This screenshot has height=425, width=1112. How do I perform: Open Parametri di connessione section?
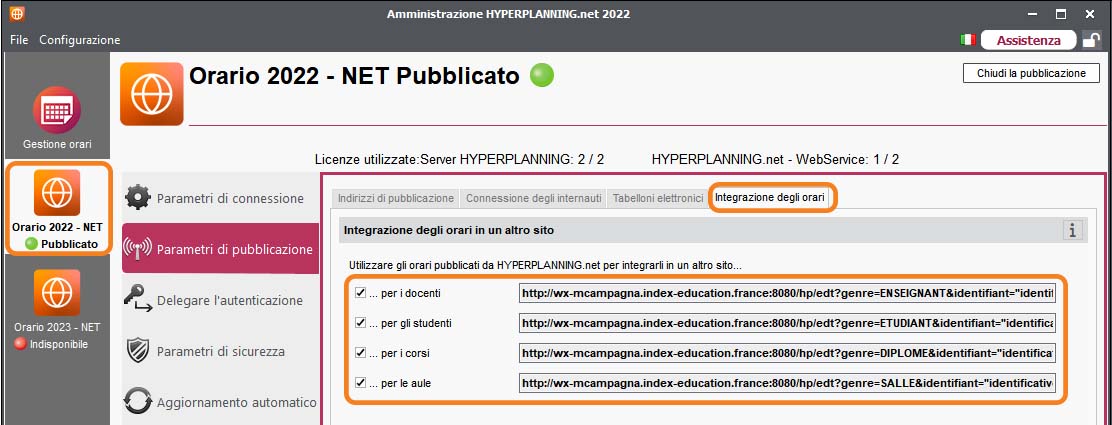click(221, 198)
